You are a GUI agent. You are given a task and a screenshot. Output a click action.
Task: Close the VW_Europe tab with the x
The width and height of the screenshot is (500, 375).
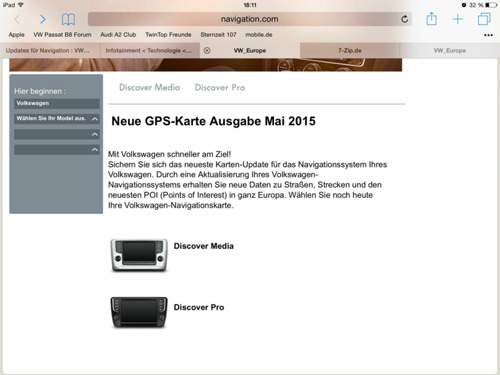point(207,51)
